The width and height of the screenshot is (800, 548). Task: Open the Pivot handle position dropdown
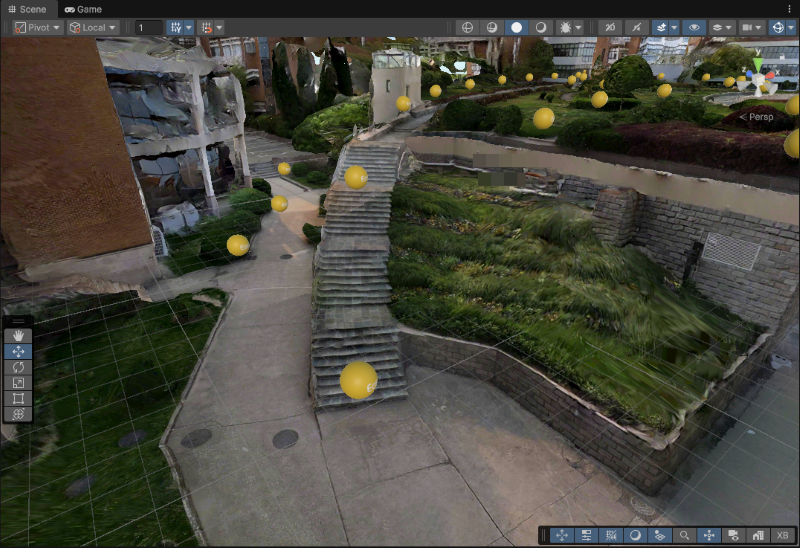tap(37, 27)
